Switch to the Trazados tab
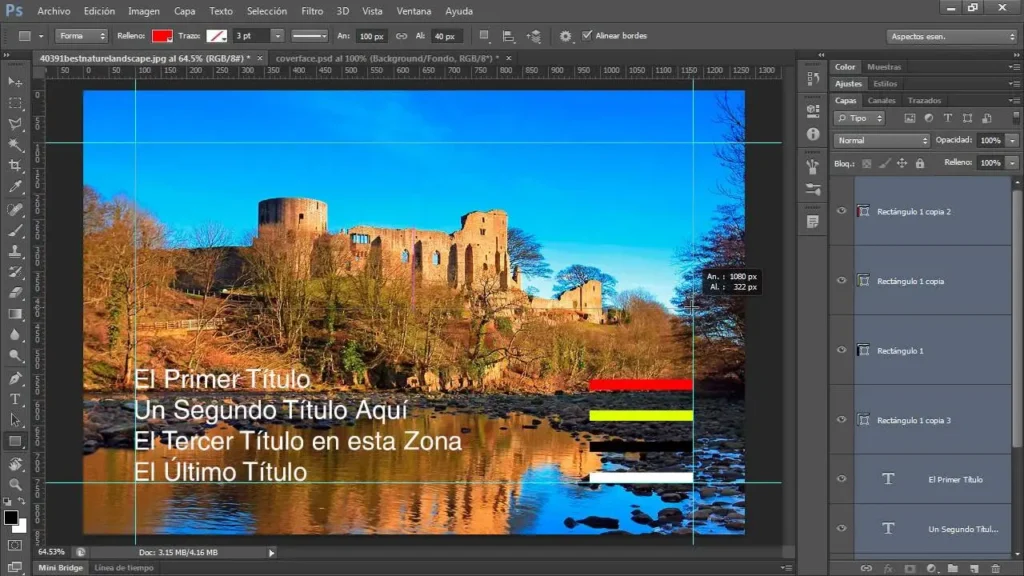1024x576 pixels. pos(924,101)
